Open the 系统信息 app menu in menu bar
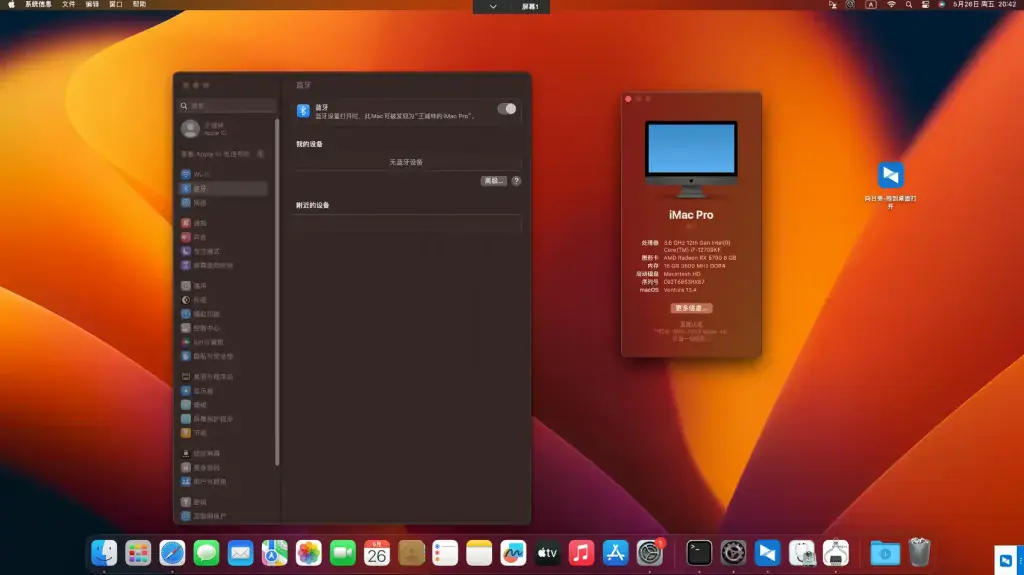Screen dimensions: 1024x575 point(38,5)
